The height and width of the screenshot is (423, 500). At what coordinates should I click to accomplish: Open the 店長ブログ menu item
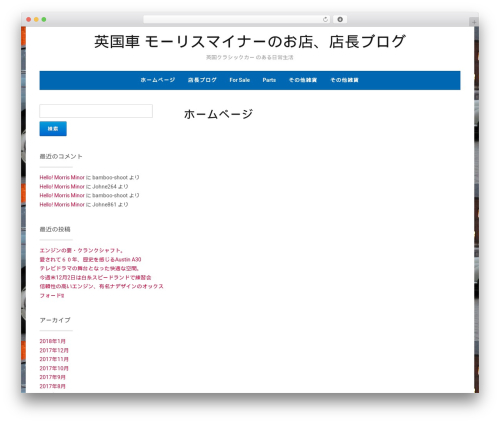point(202,80)
